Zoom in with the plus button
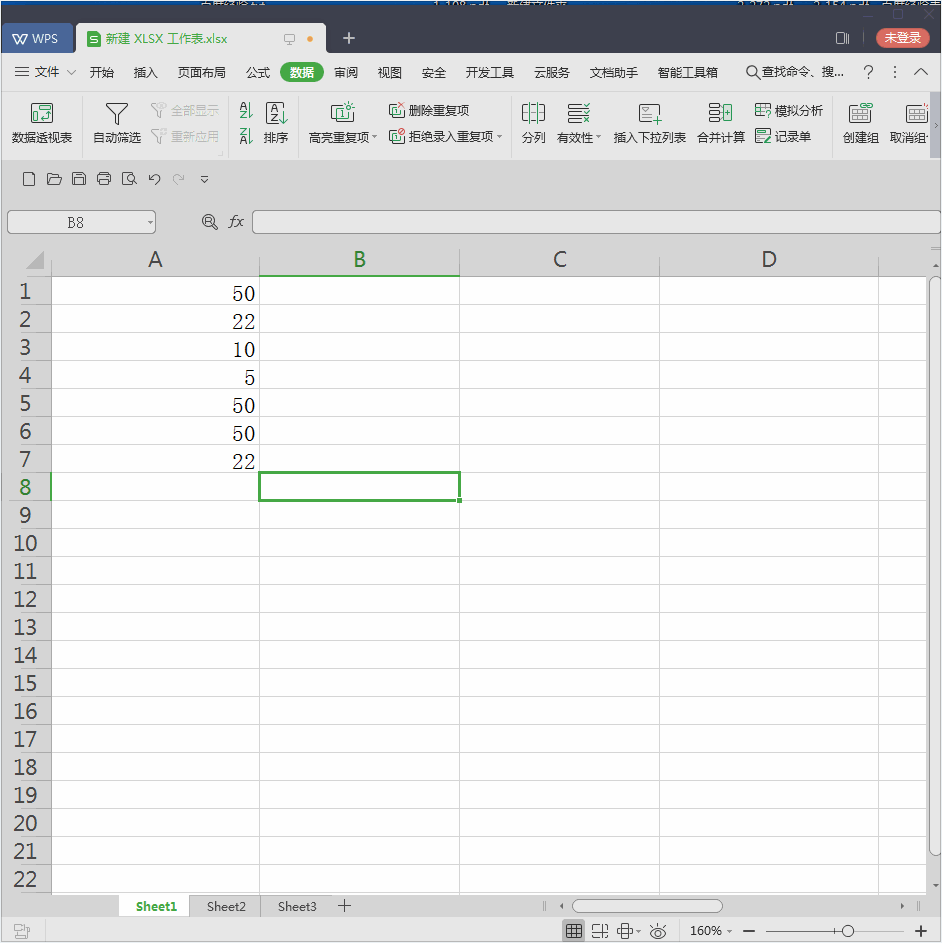 (x=920, y=931)
